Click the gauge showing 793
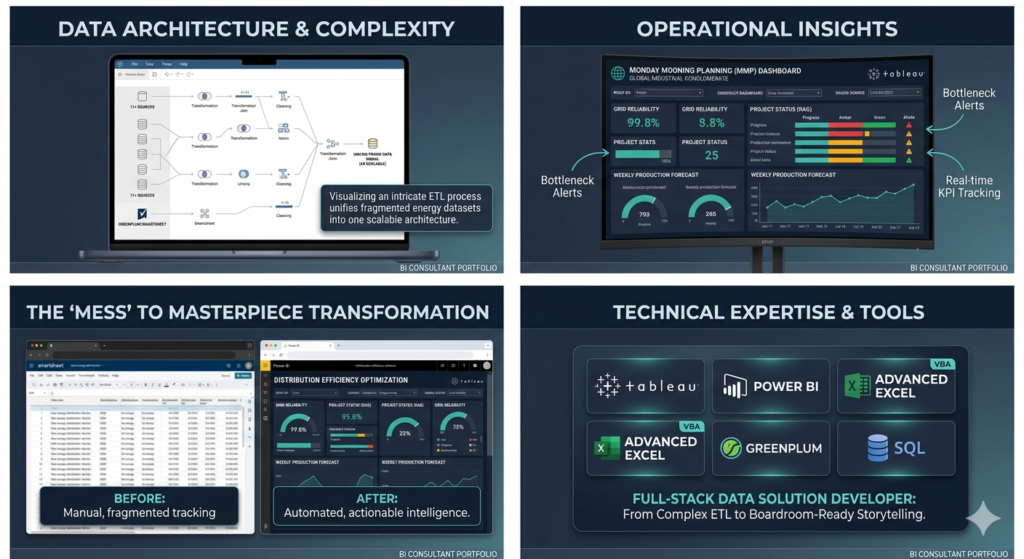Viewport: 1024px width, 559px height. [644, 209]
